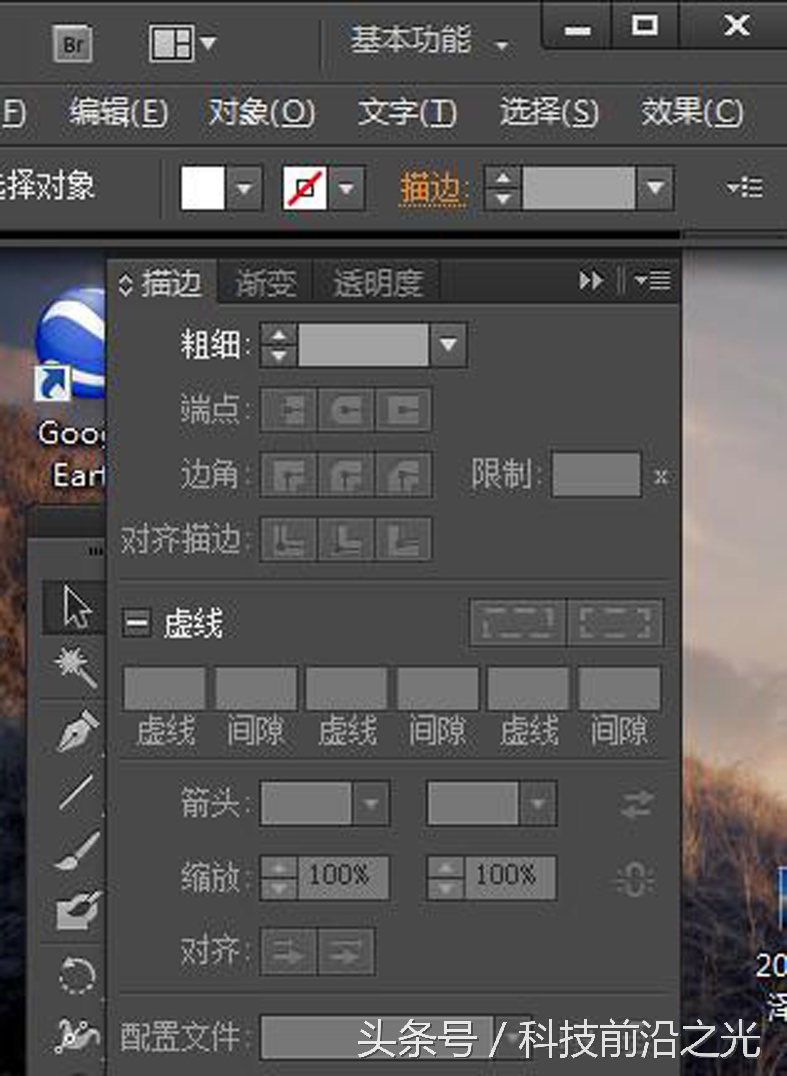Click the 限制 miter limit field
The image size is (787, 1076).
596,474
